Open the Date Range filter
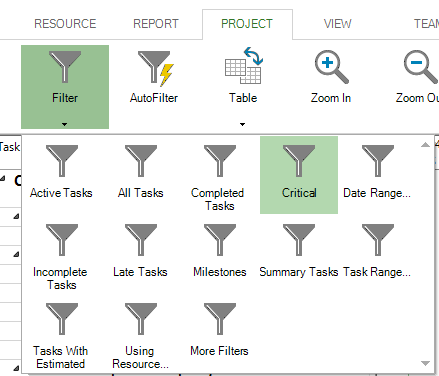439x376 pixels. coord(378,175)
